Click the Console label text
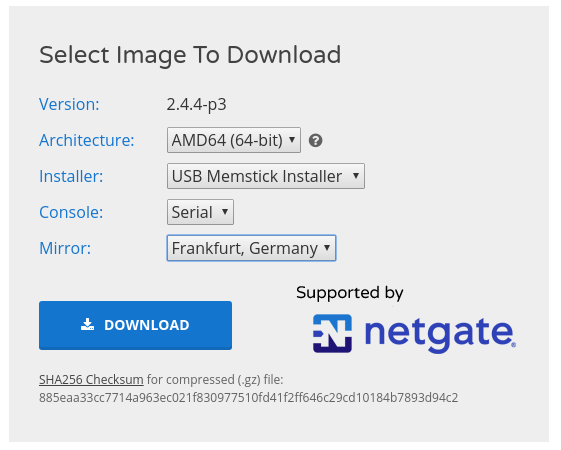Screen dimensions: 561x450 tap(71, 212)
